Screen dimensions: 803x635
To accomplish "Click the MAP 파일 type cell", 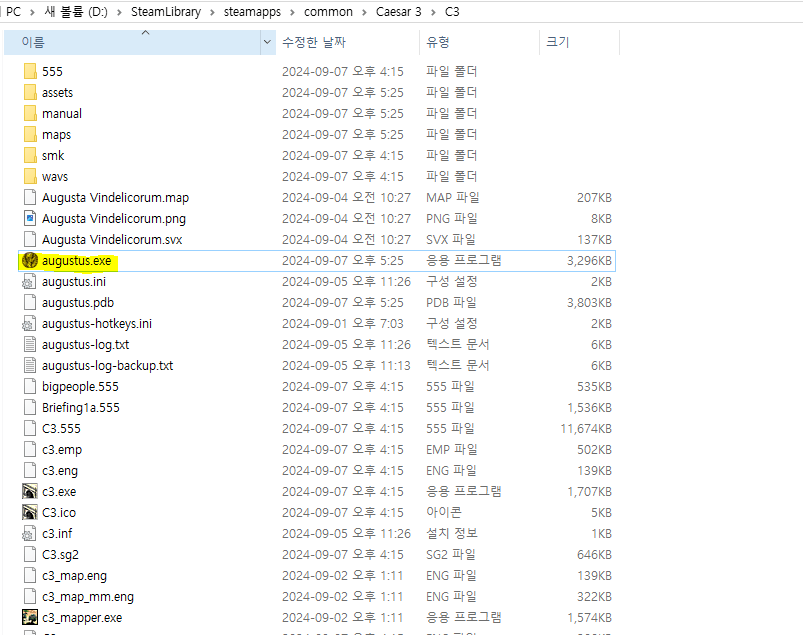I will [x=453, y=197].
